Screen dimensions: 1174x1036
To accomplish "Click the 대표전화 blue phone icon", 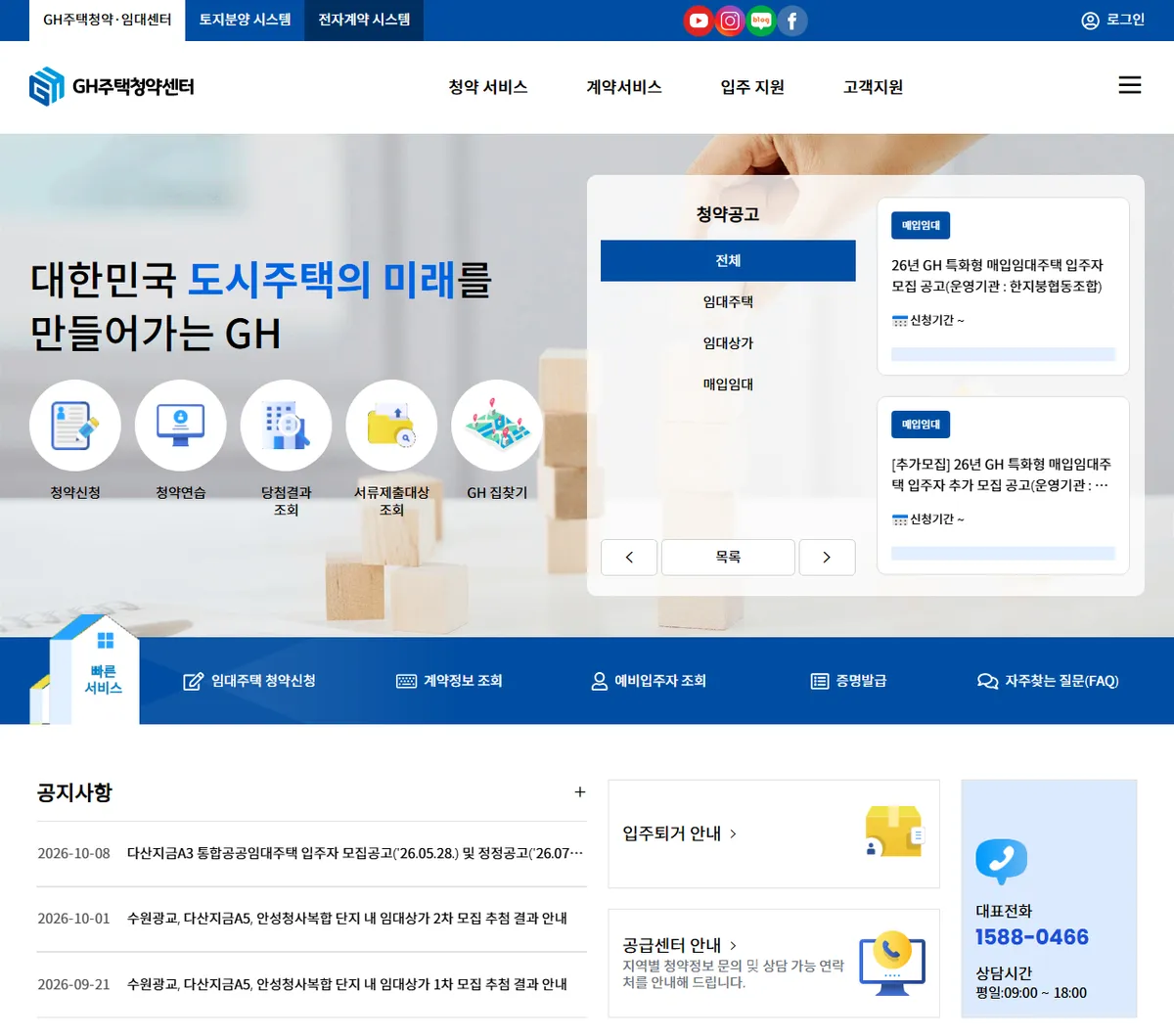I will [1001, 861].
